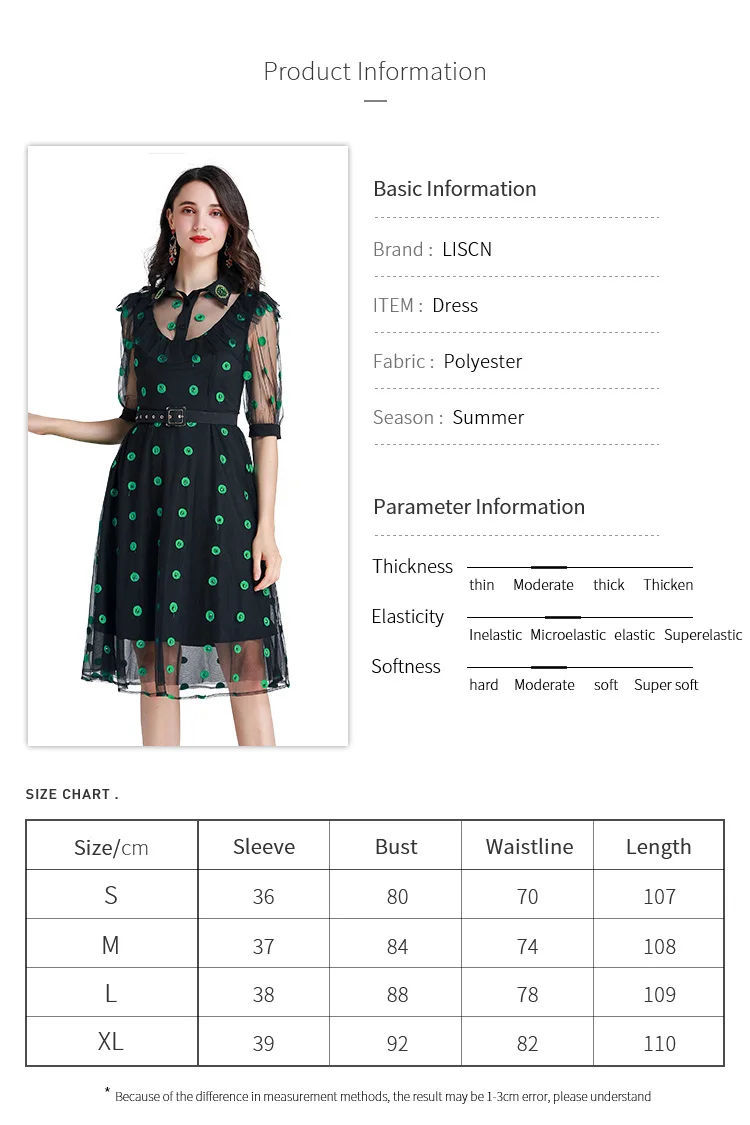Click the Product Information heading
This screenshot has height=1125, width=750.
click(375, 72)
